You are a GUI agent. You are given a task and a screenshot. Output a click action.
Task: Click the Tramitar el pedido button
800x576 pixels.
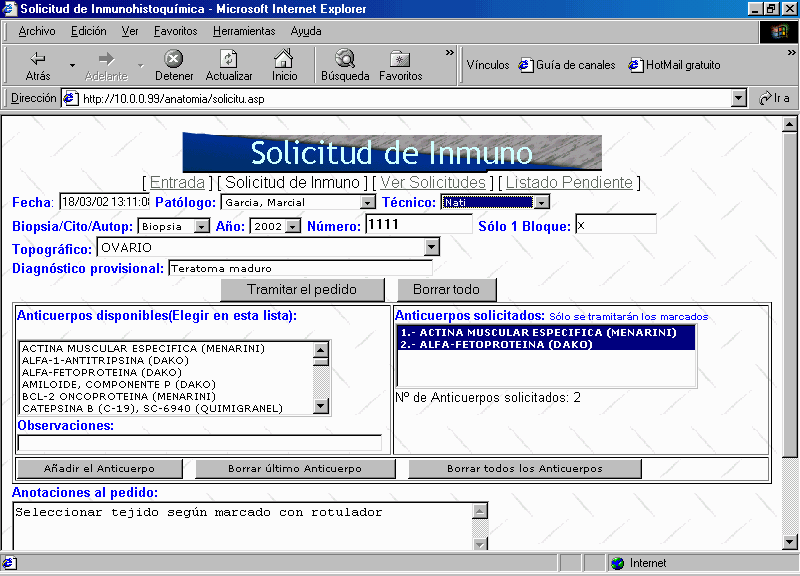(302, 290)
